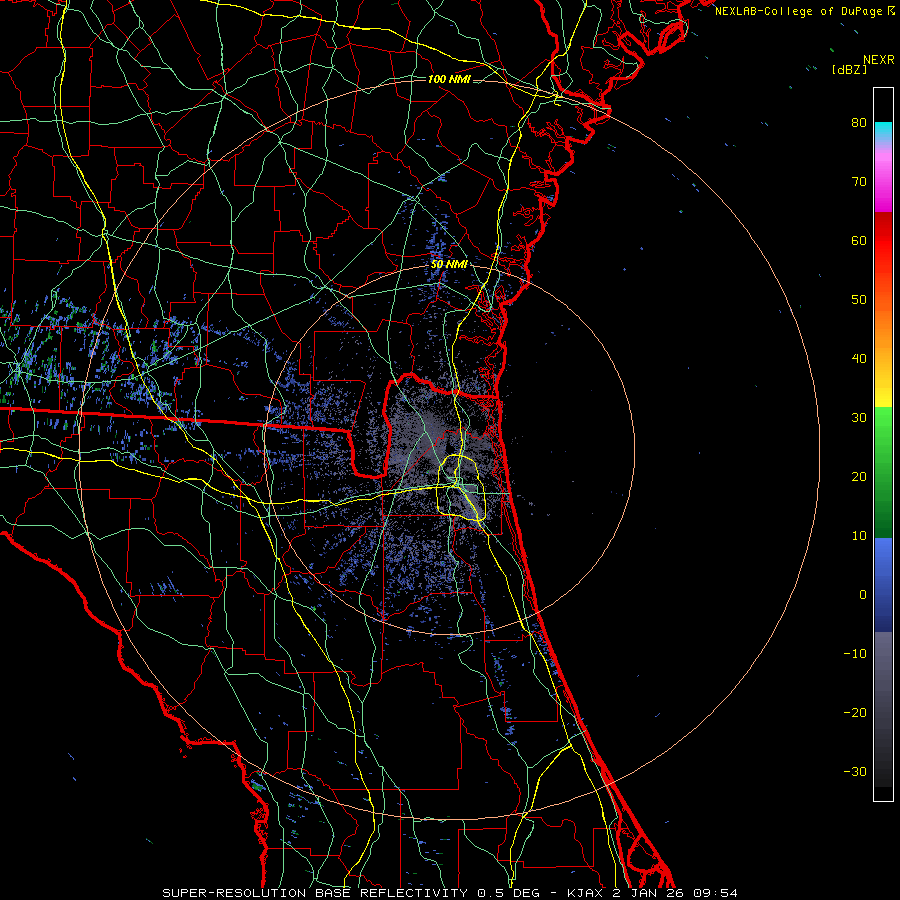Click the 50 NMI range ring label
Image resolution: width=900 pixels, height=900 pixels.
pyautogui.click(x=449, y=265)
